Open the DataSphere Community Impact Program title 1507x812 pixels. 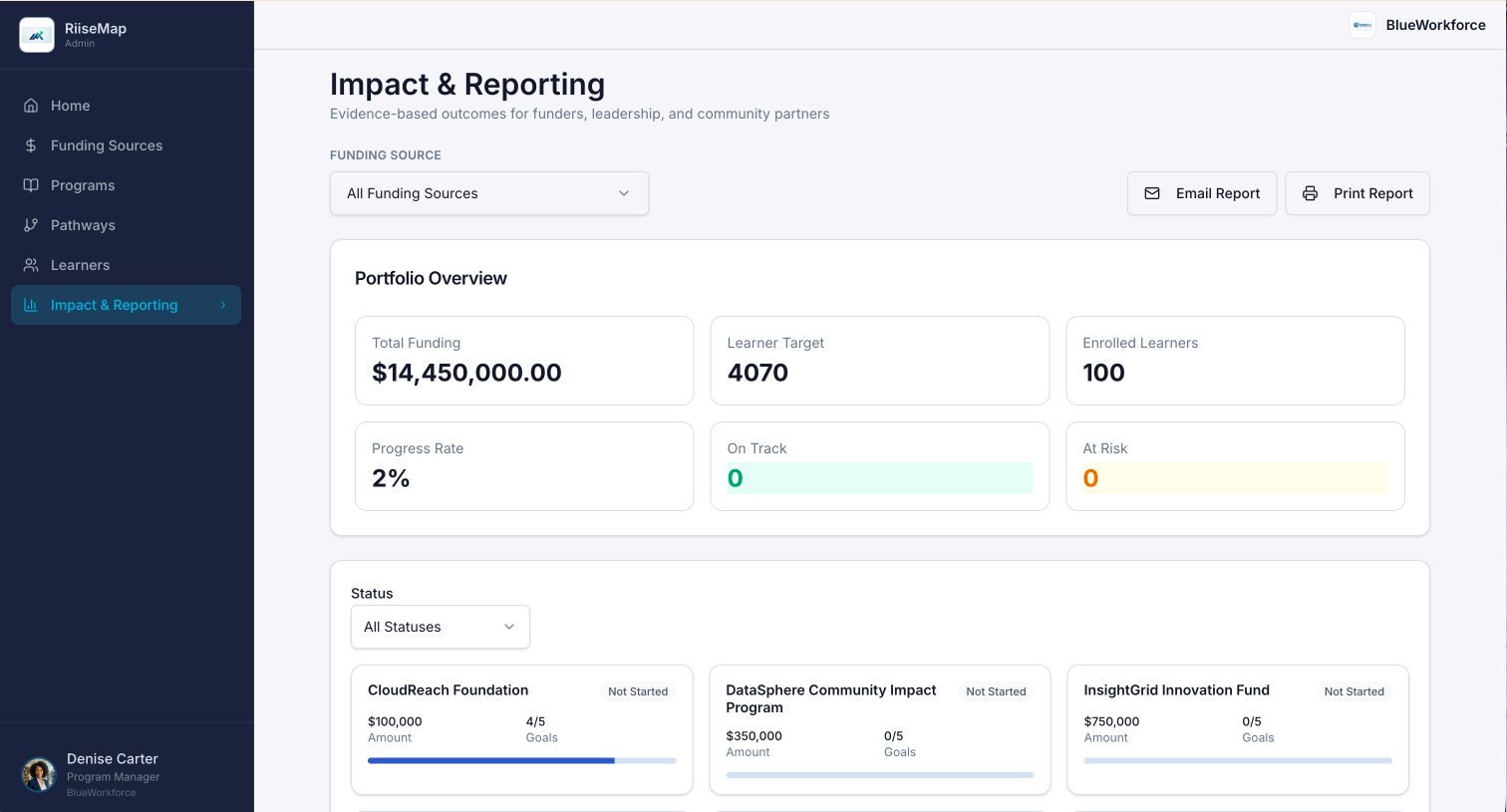click(830, 698)
